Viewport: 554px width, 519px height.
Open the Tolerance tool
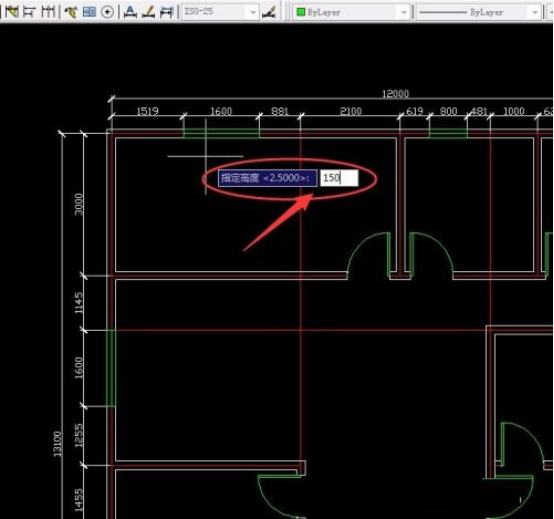(x=89, y=12)
